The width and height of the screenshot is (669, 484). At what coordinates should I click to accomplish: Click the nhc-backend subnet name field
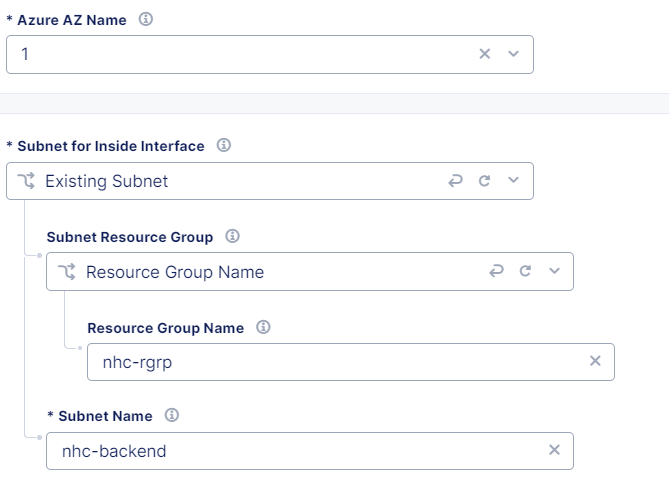coord(310,451)
